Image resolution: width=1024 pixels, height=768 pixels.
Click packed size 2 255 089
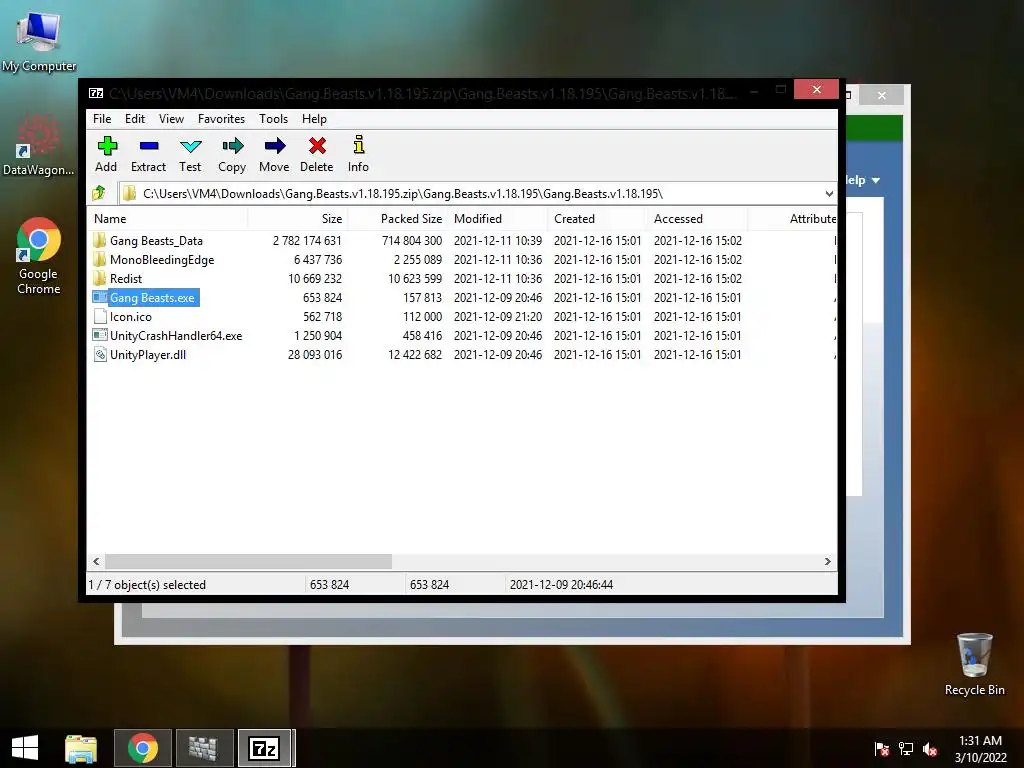pyautogui.click(x=418, y=260)
